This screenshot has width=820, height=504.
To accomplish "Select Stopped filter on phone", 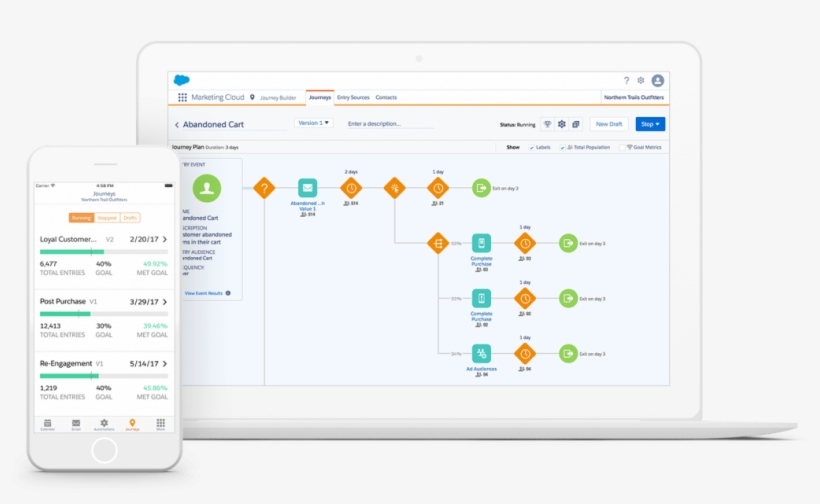I will tap(107, 217).
